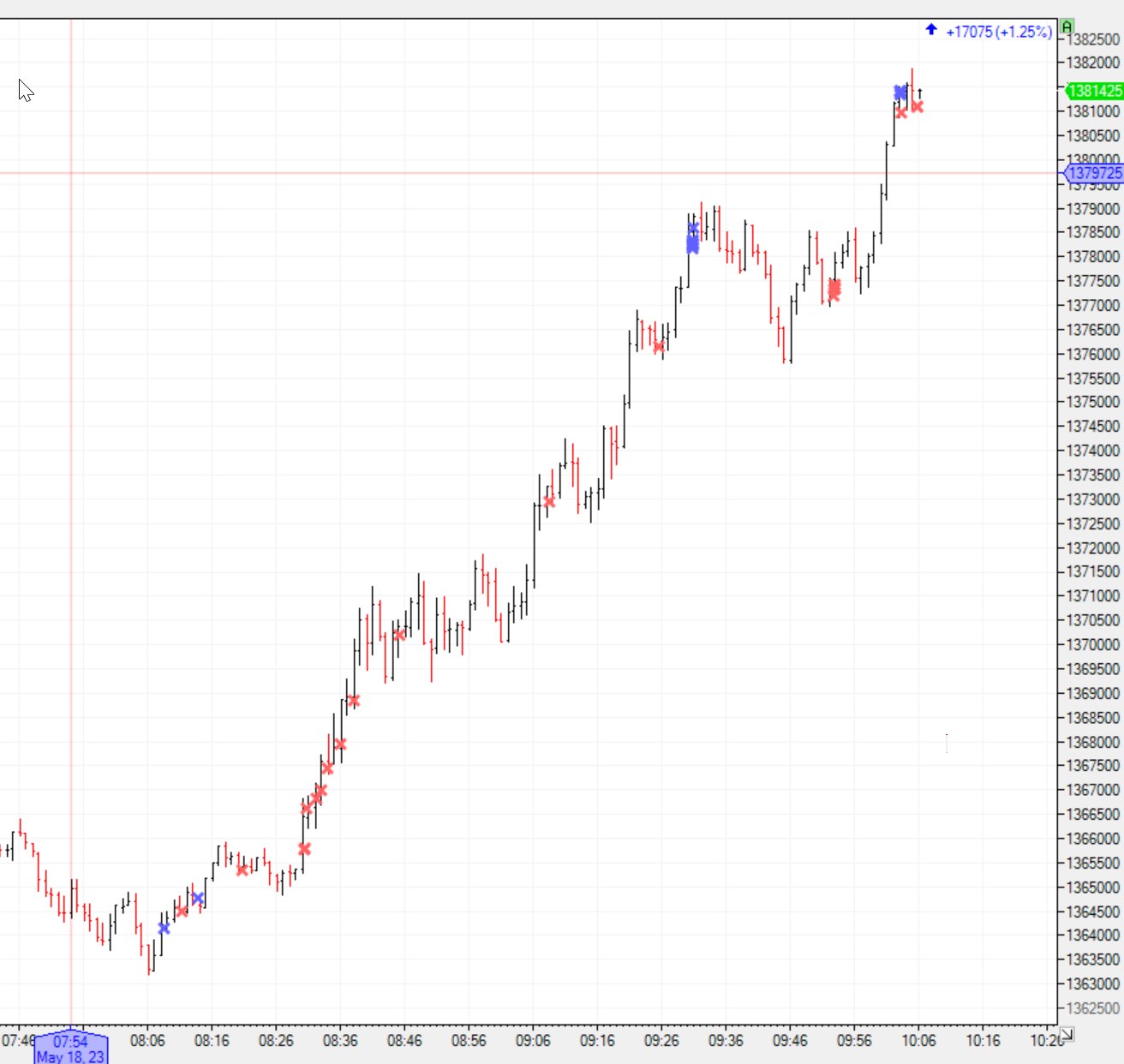This screenshot has height=1064, width=1124.
Task: Click time axis label 08:56
Action: pos(469,1041)
